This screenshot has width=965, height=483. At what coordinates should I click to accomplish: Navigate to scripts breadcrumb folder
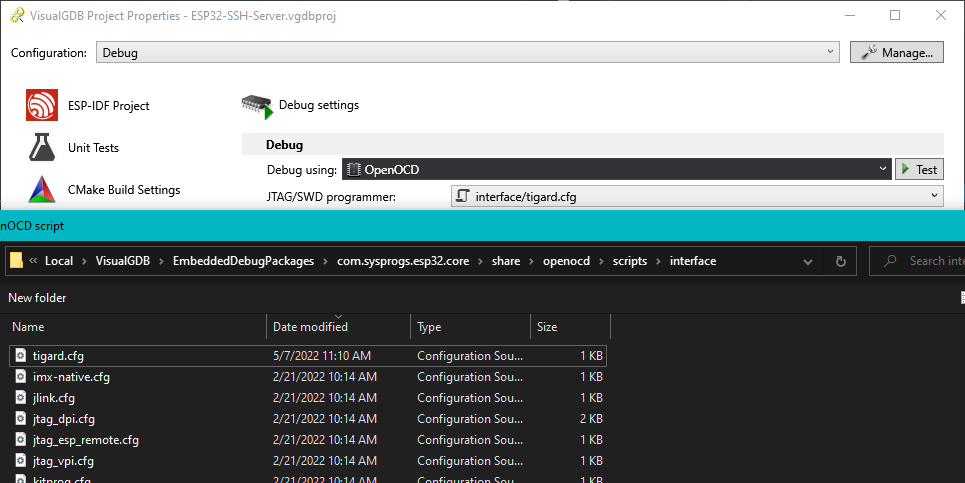pyautogui.click(x=630, y=261)
